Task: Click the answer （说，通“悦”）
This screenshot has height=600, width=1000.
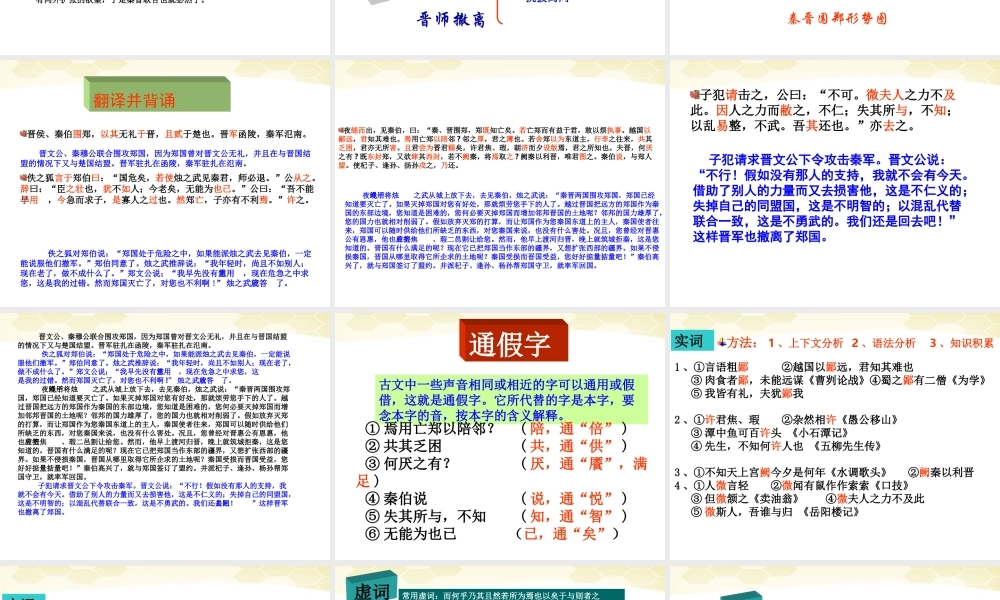Action: (574, 498)
